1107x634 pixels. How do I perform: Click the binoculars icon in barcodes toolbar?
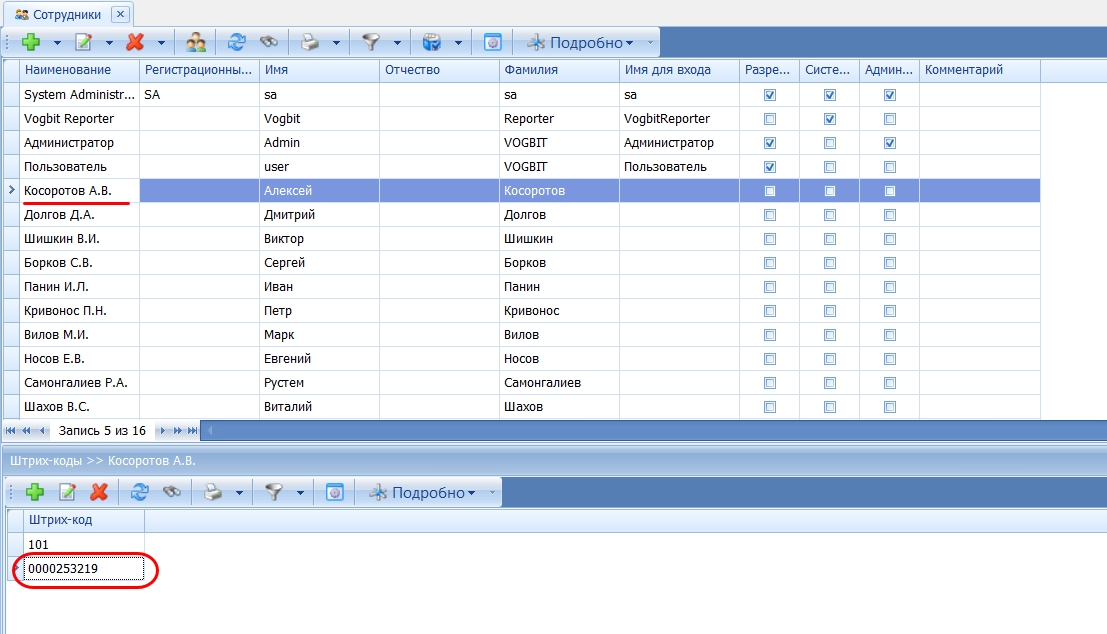[x=172, y=492]
